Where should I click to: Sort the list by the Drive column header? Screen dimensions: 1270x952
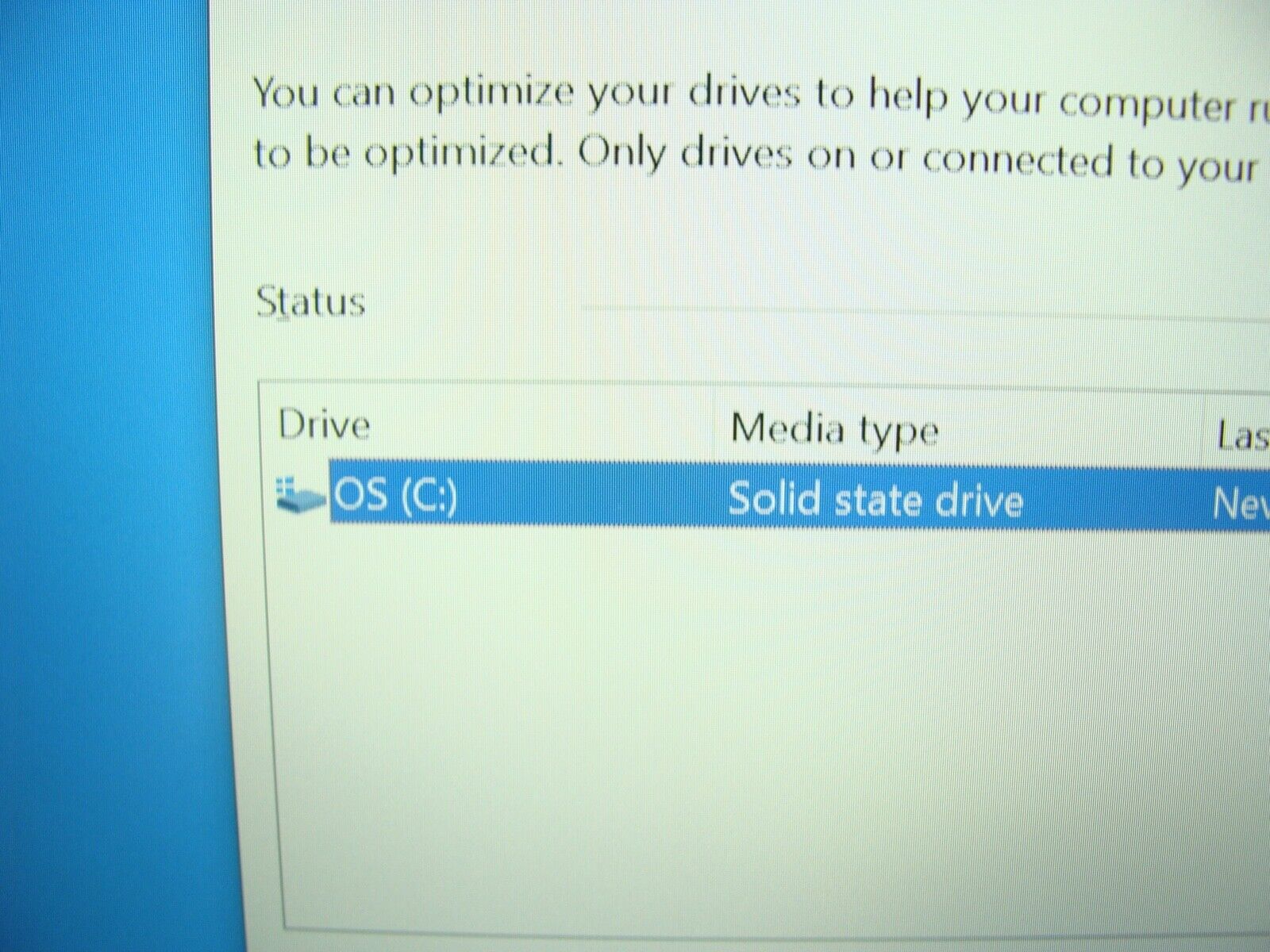click(324, 425)
